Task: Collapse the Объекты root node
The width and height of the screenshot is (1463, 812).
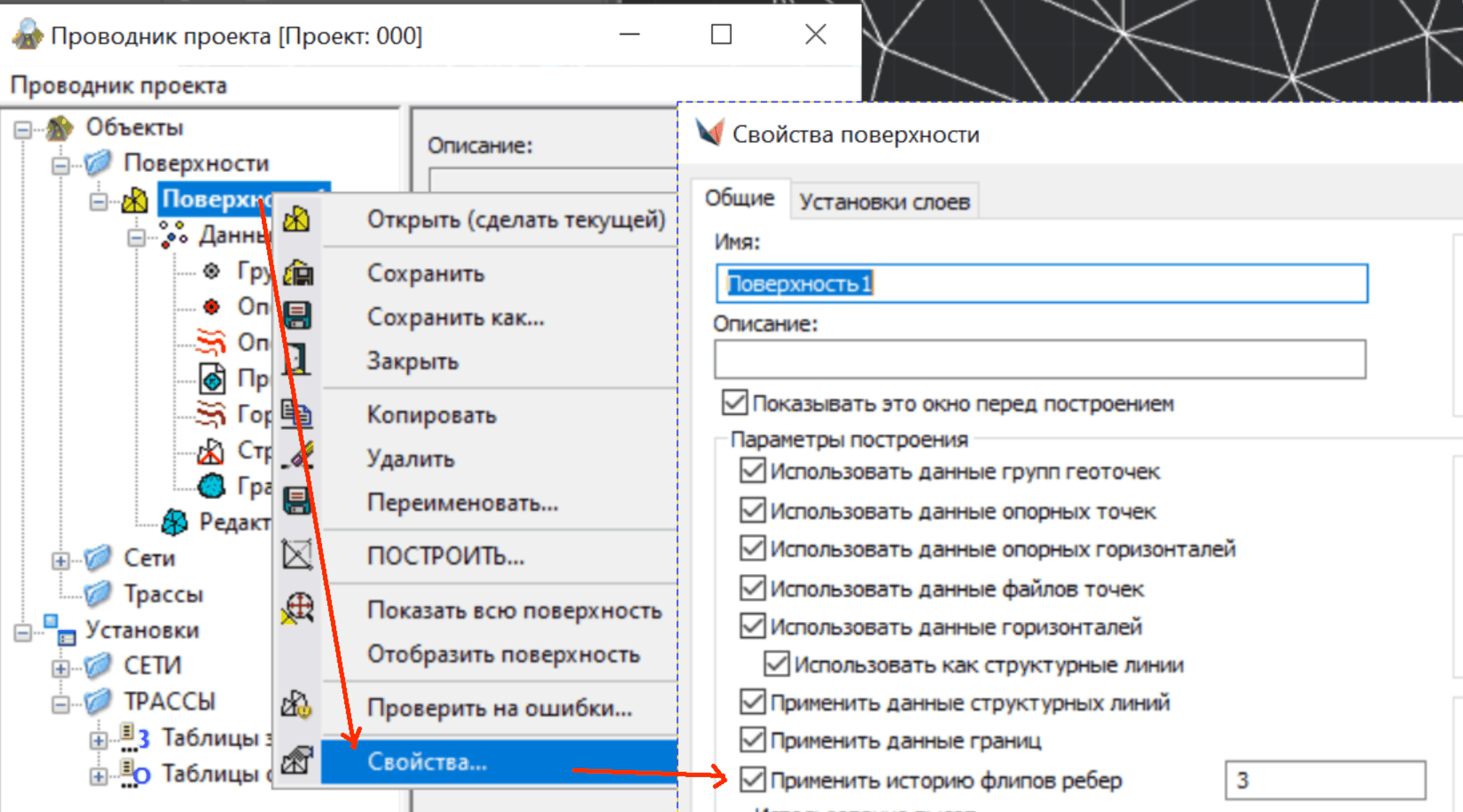Action: (x=23, y=129)
